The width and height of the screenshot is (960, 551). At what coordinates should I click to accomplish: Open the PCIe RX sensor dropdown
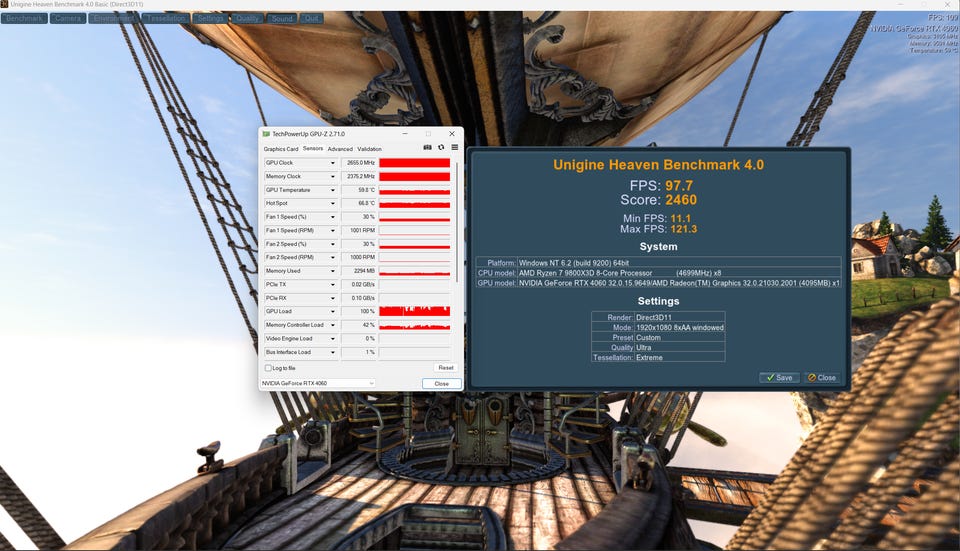(332, 298)
